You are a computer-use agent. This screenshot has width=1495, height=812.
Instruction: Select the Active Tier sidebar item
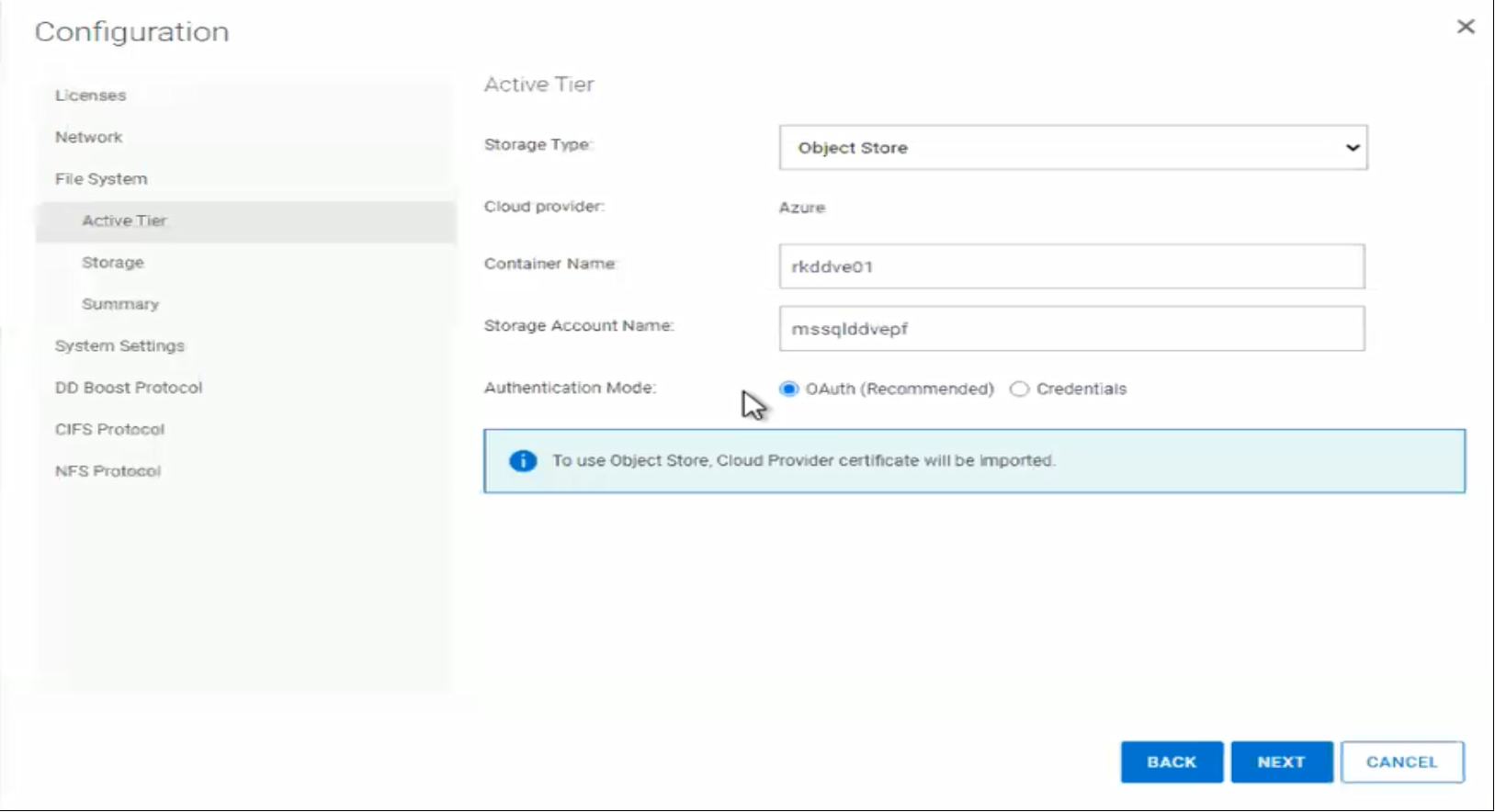pyautogui.click(x=246, y=221)
